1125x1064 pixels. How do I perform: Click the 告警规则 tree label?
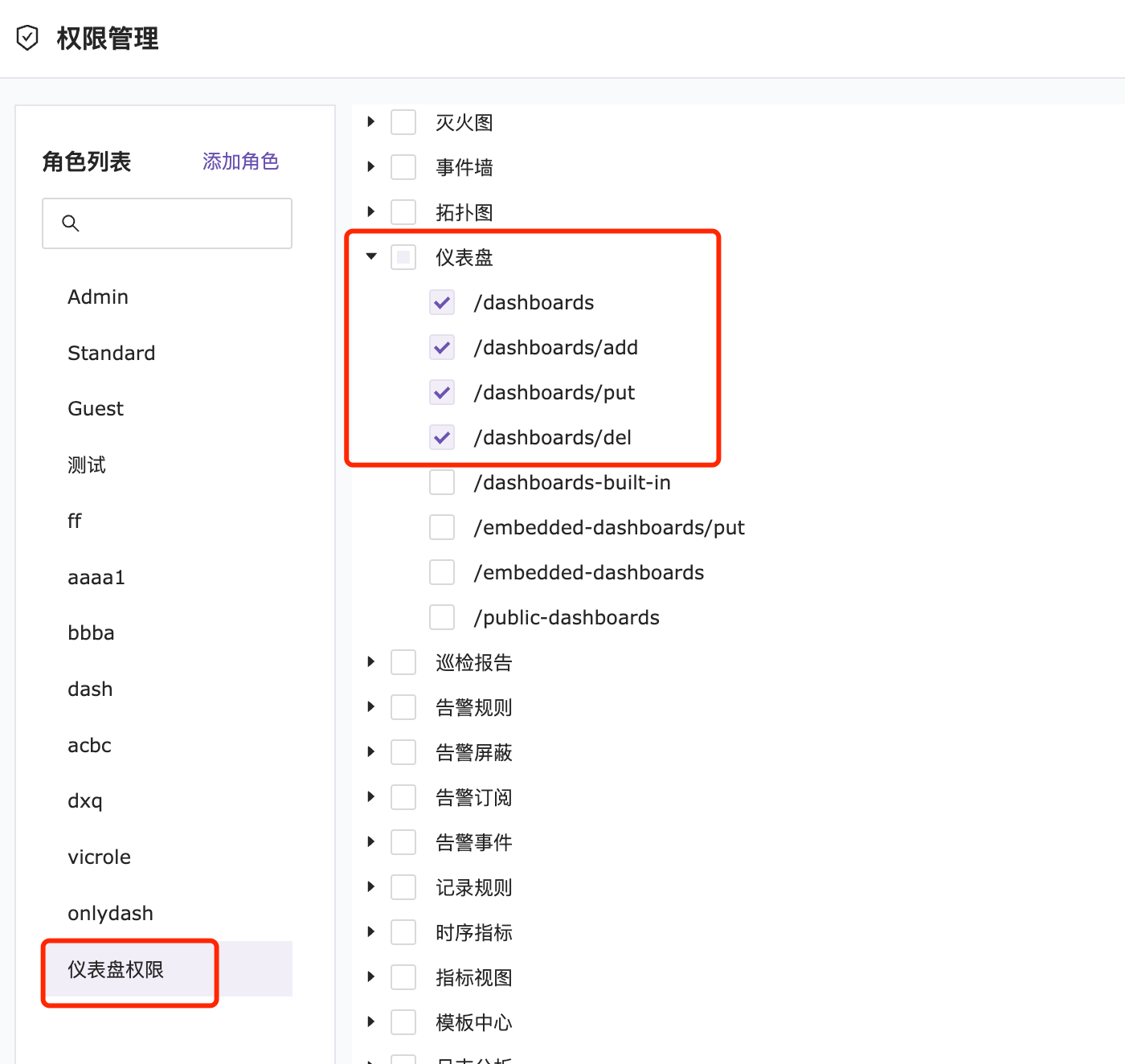[x=474, y=707]
